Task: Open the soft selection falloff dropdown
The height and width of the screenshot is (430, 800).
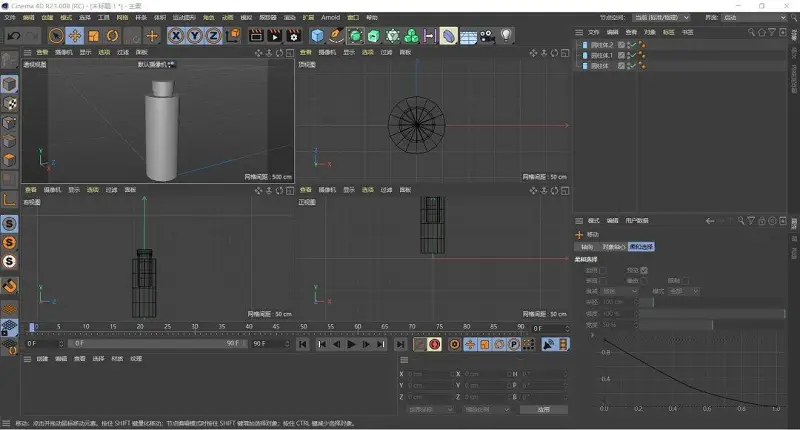Action: click(x=619, y=291)
